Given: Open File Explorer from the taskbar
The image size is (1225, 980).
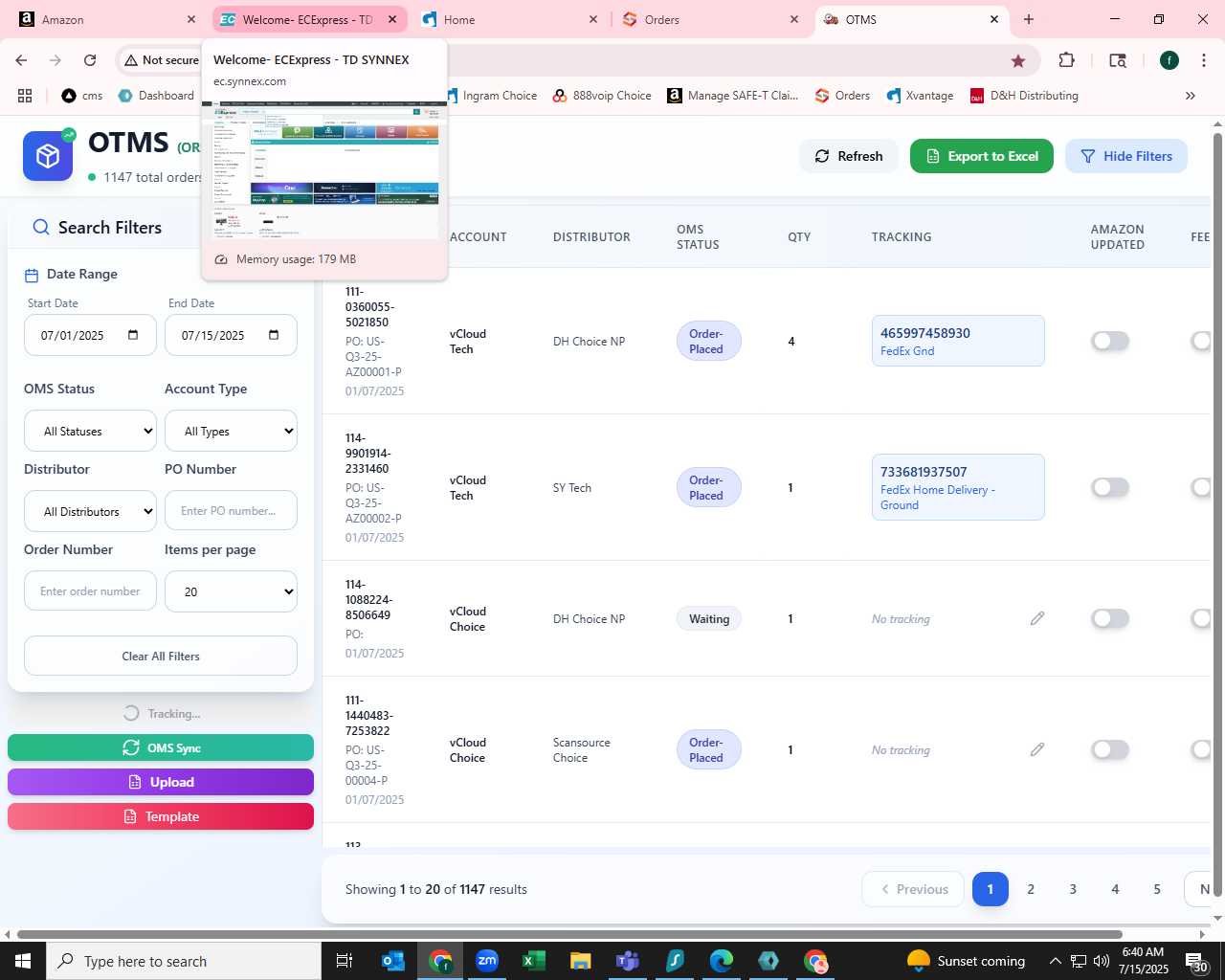Looking at the screenshot, I should click(x=580, y=961).
